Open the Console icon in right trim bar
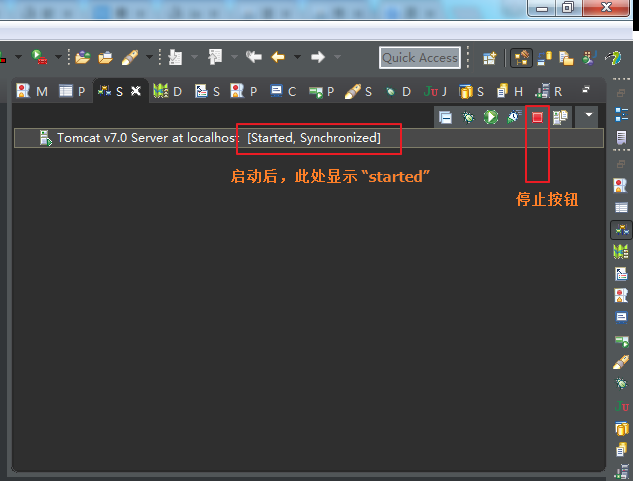Image resolution: width=639 pixels, height=481 pixels. [x=621, y=318]
